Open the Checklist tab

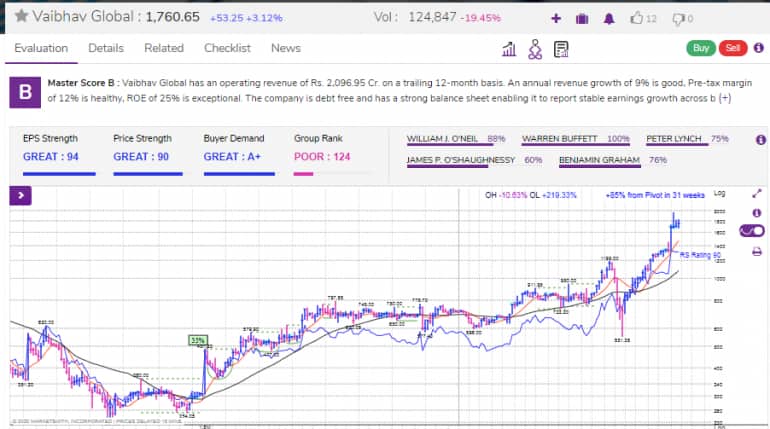[227, 48]
